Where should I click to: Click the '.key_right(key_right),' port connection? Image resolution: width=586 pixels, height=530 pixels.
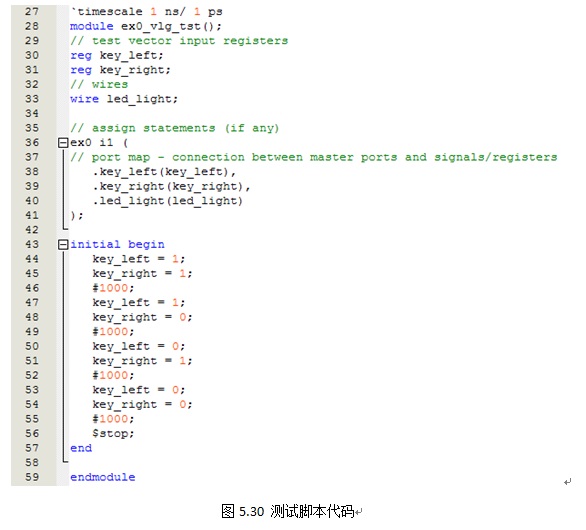172,187
